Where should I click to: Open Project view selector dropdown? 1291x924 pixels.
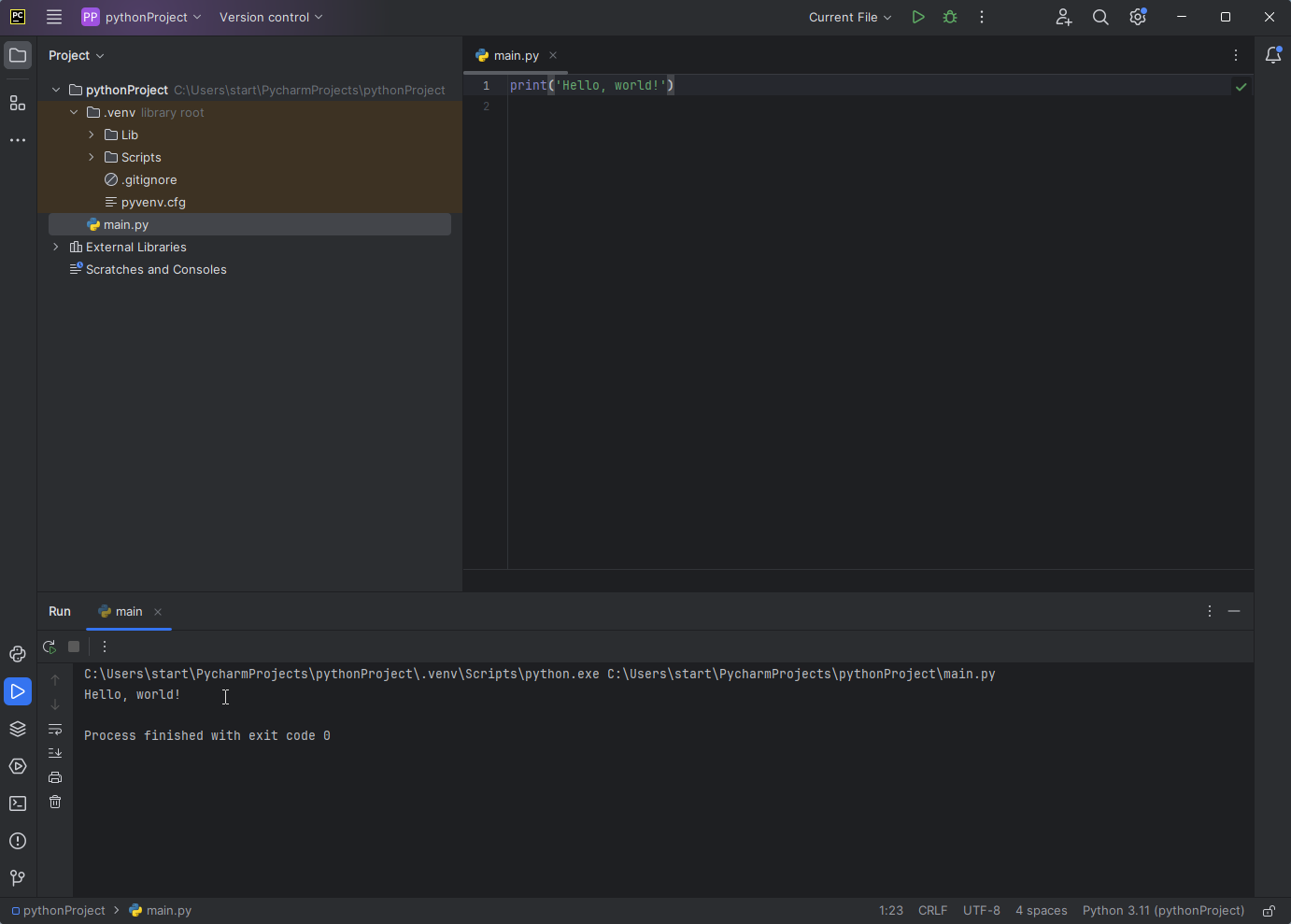(77, 55)
